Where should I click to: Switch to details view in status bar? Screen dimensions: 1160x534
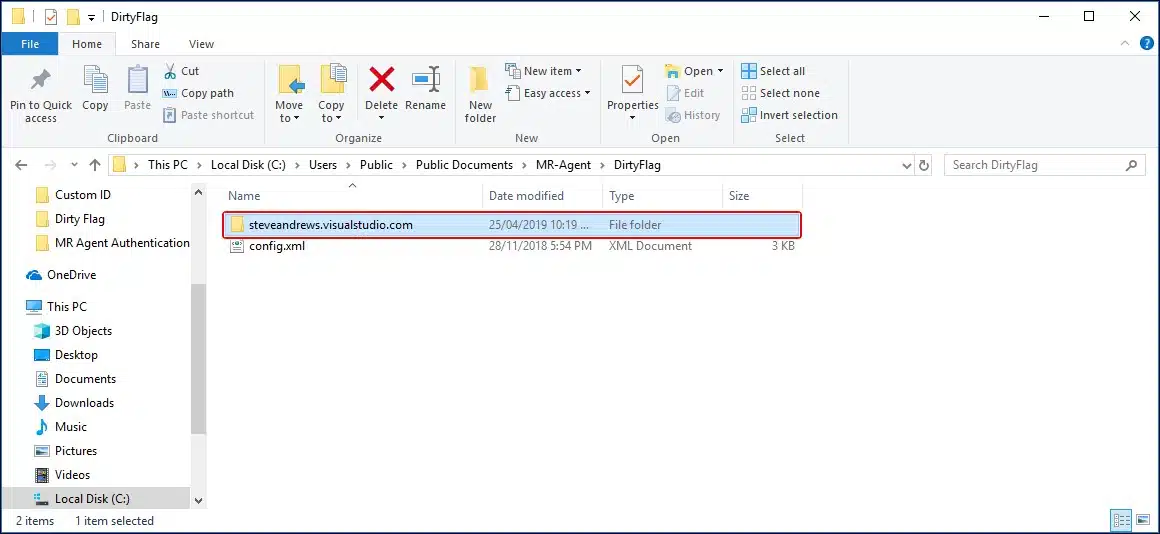[x=1122, y=520]
